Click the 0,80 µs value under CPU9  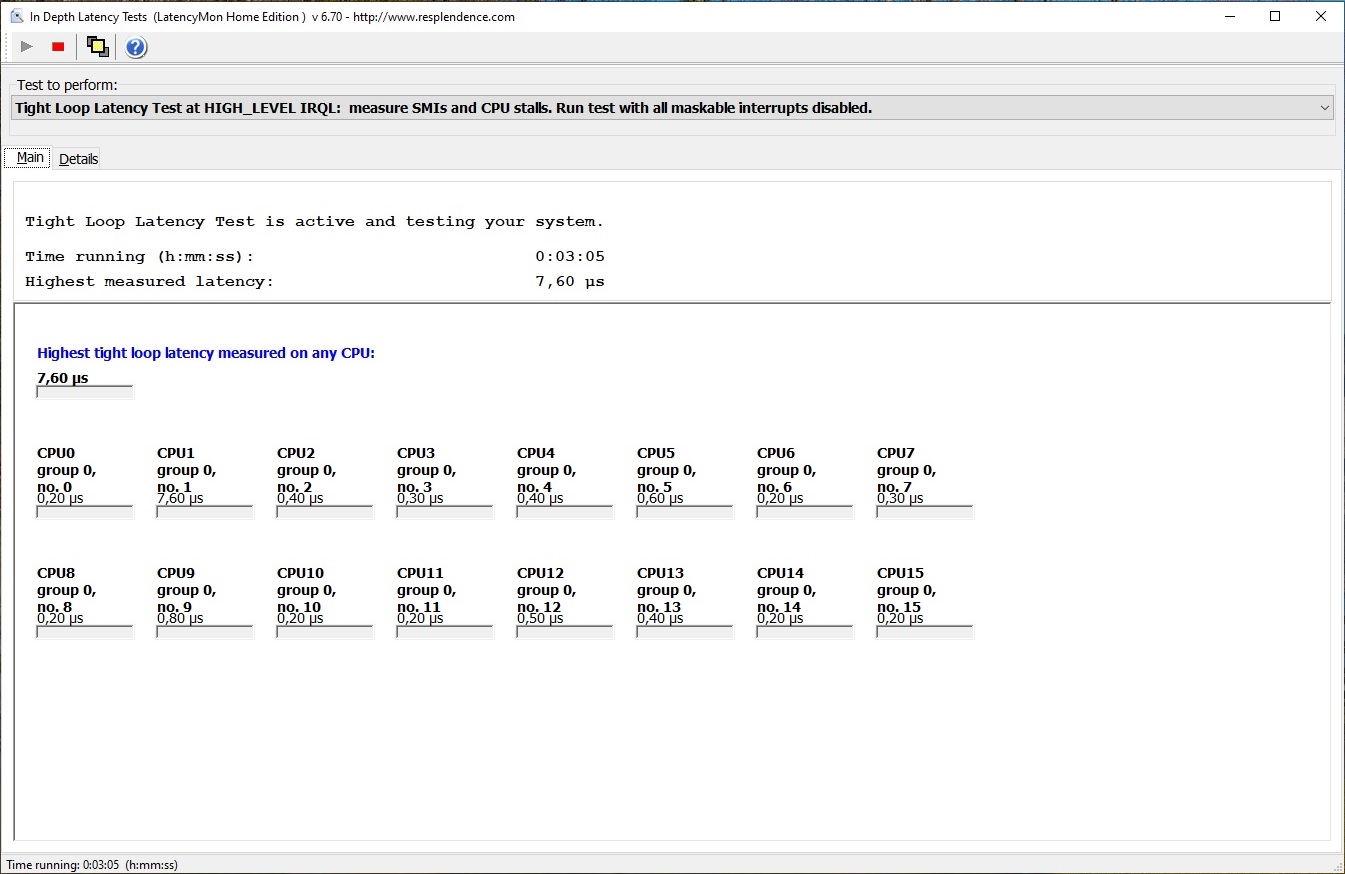[180, 618]
